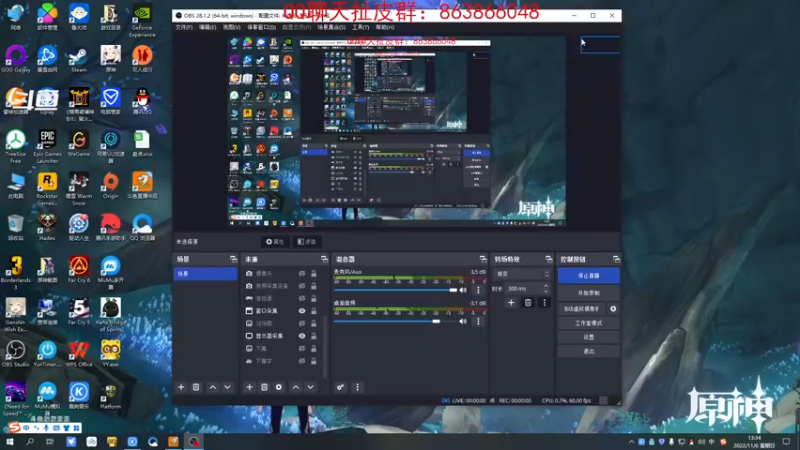
Task: Add a new scene in the Scenes panel
Action: point(181,387)
